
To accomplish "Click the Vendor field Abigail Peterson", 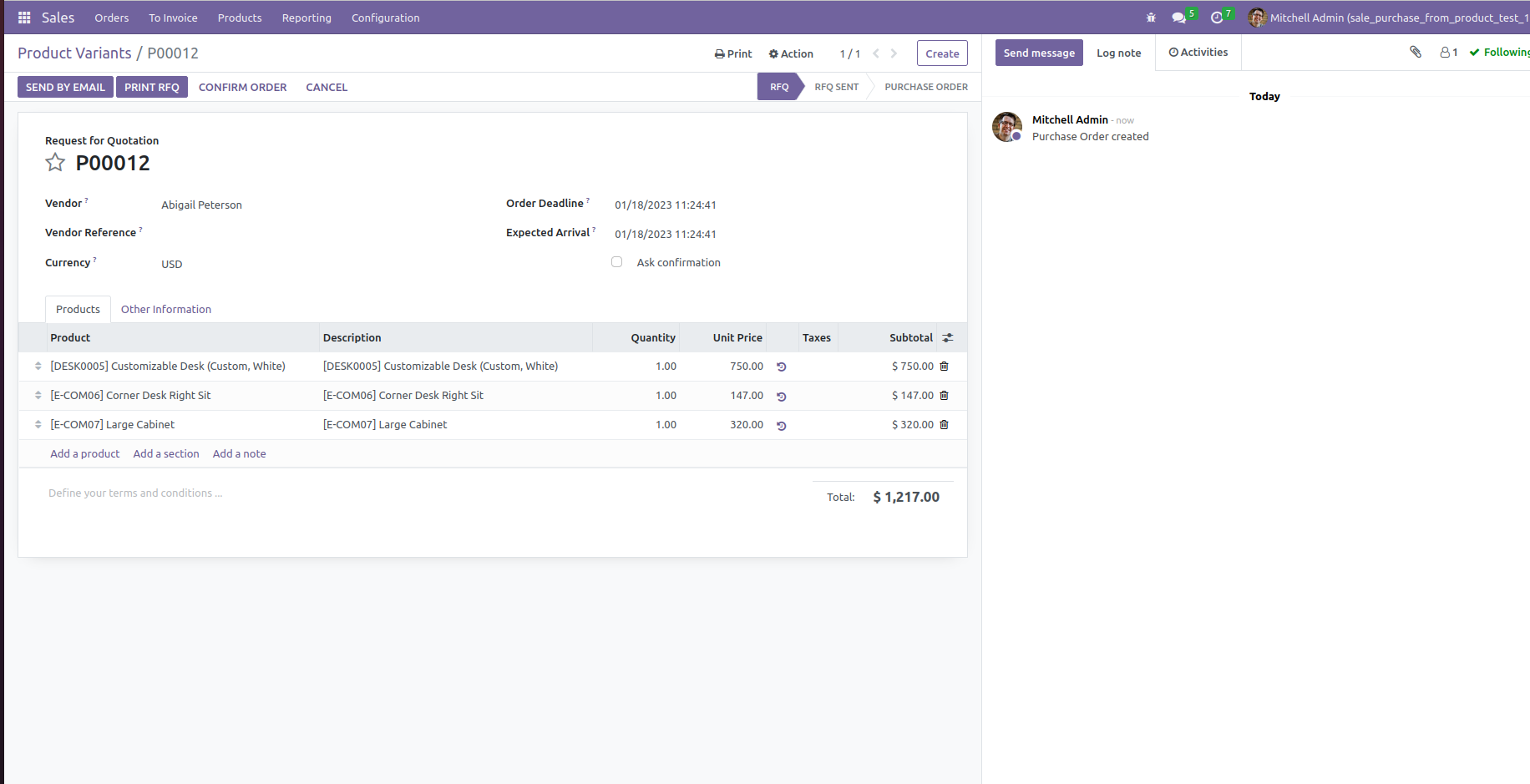I will click(201, 205).
